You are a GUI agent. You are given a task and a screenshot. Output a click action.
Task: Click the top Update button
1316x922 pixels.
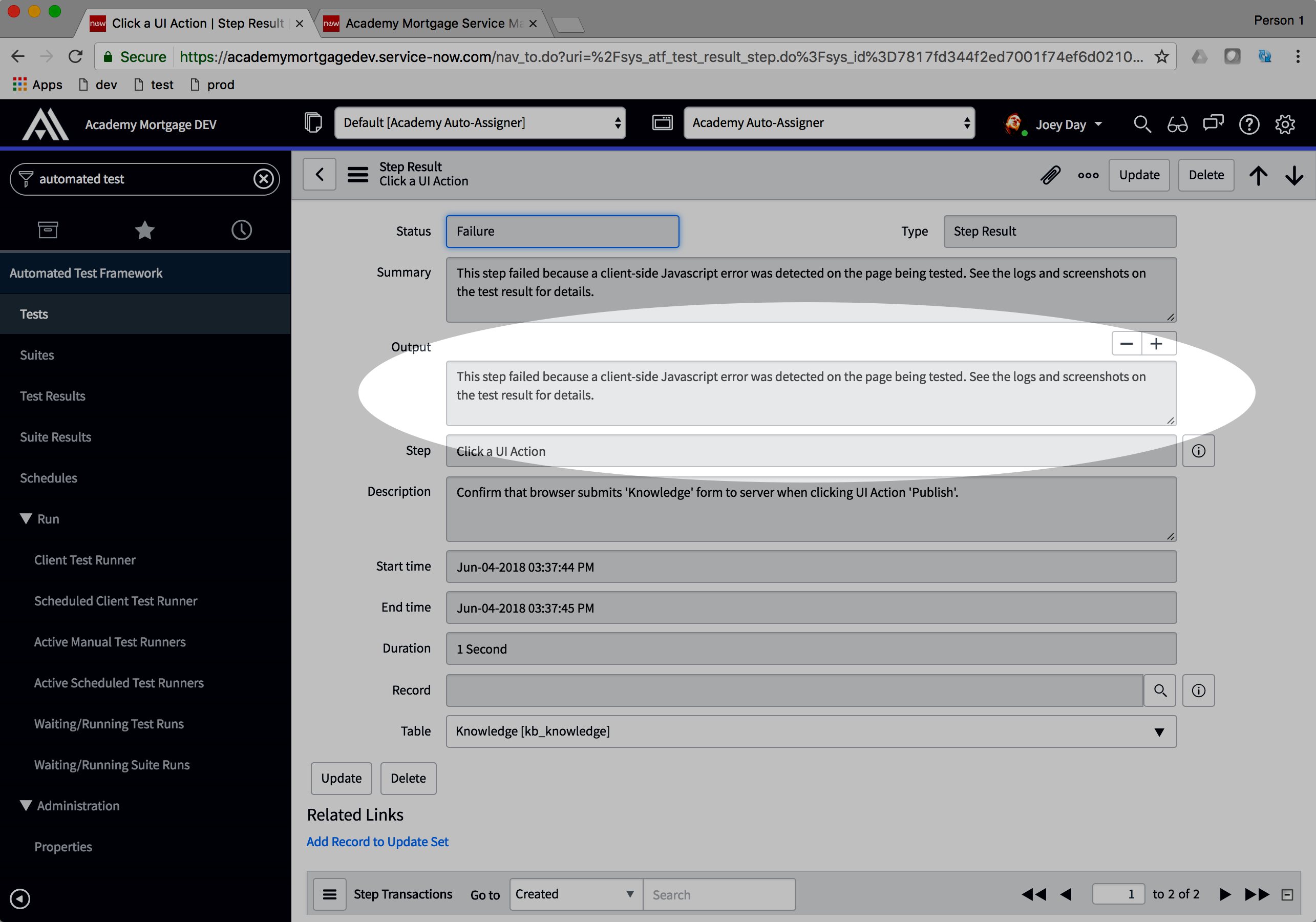(1139, 175)
